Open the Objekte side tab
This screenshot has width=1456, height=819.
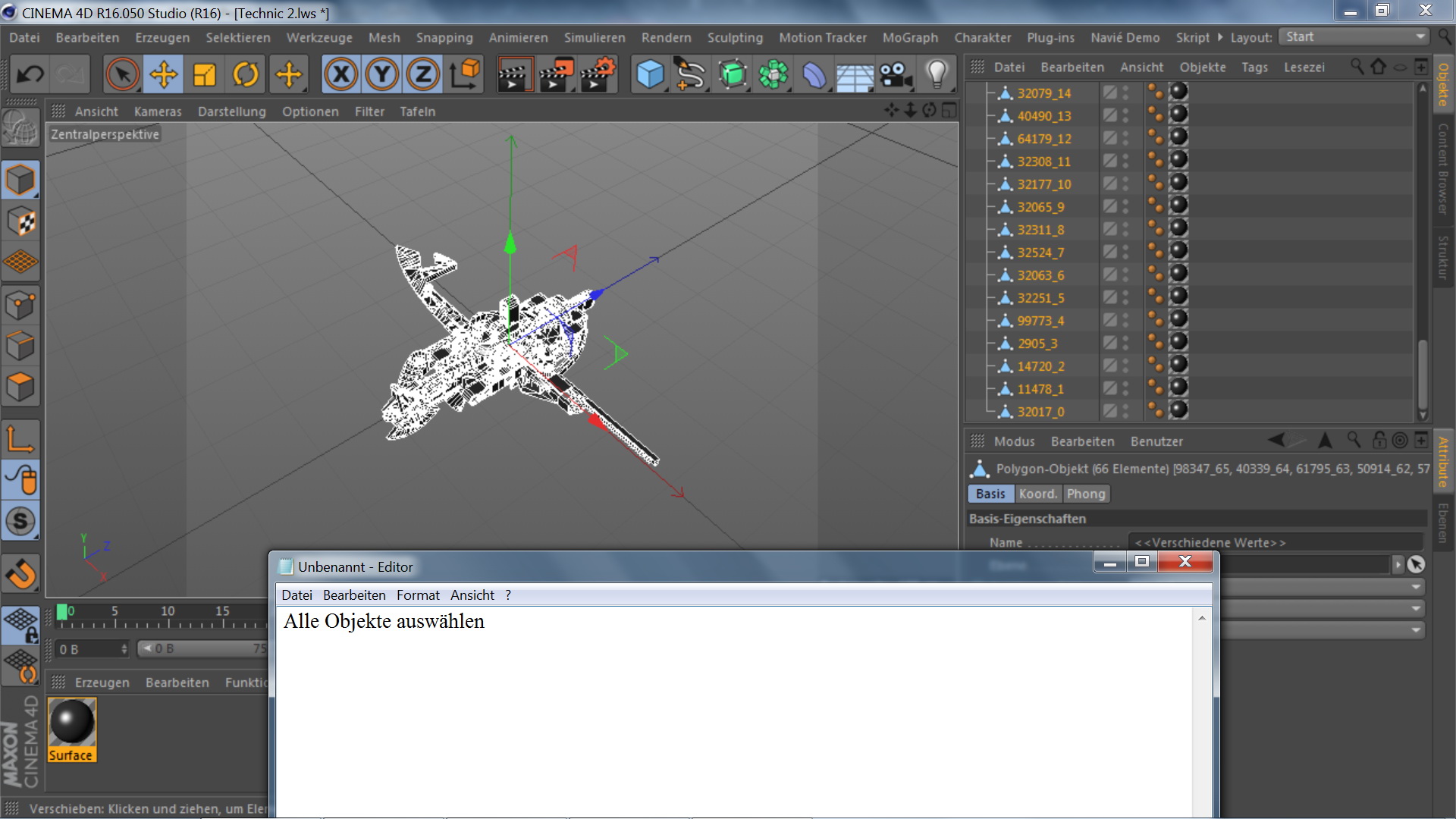(x=1443, y=84)
